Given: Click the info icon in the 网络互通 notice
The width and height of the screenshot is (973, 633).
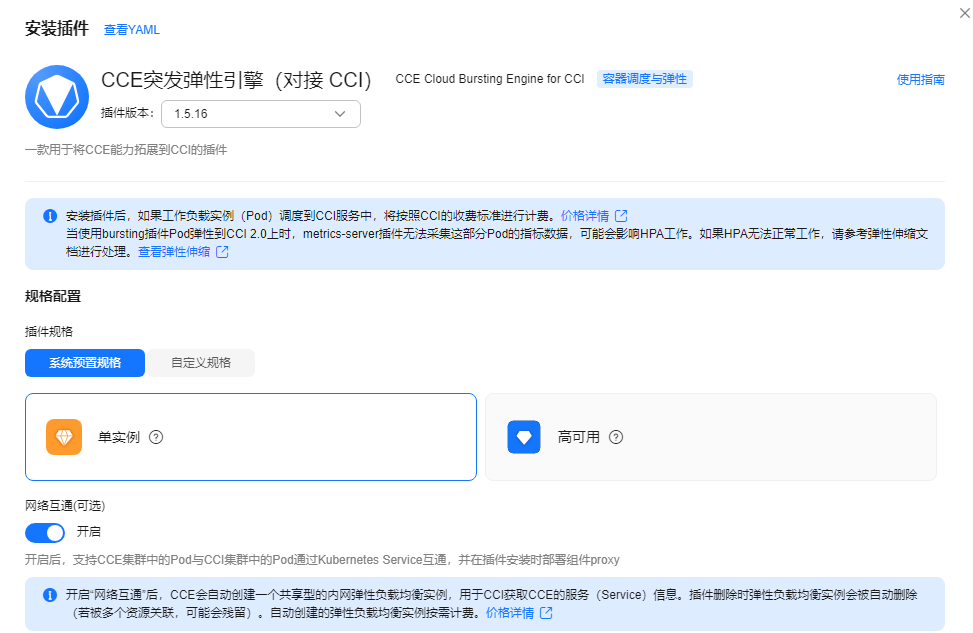Looking at the screenshot, I should [50, 595].
